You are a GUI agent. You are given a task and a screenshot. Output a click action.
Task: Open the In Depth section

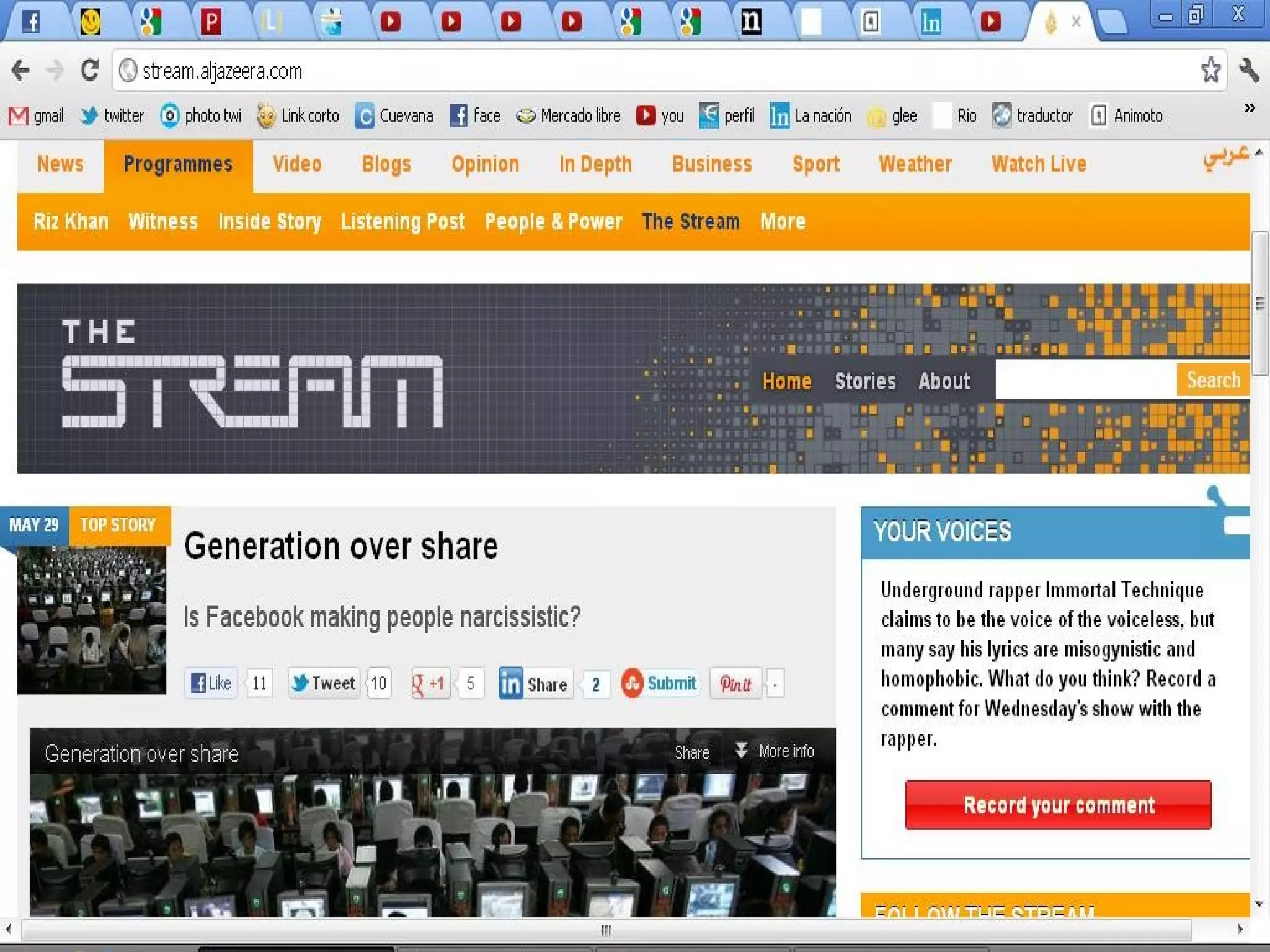tap(595, 164)
